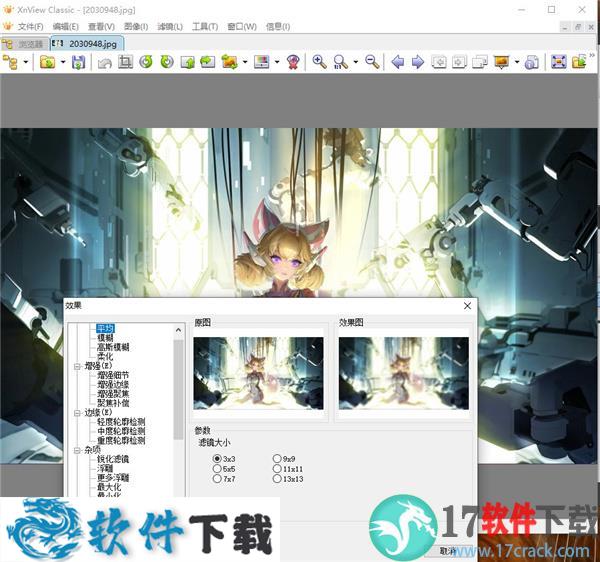Select the Crop tool icon
Screen dimensions: 600x562
[125, 62]
